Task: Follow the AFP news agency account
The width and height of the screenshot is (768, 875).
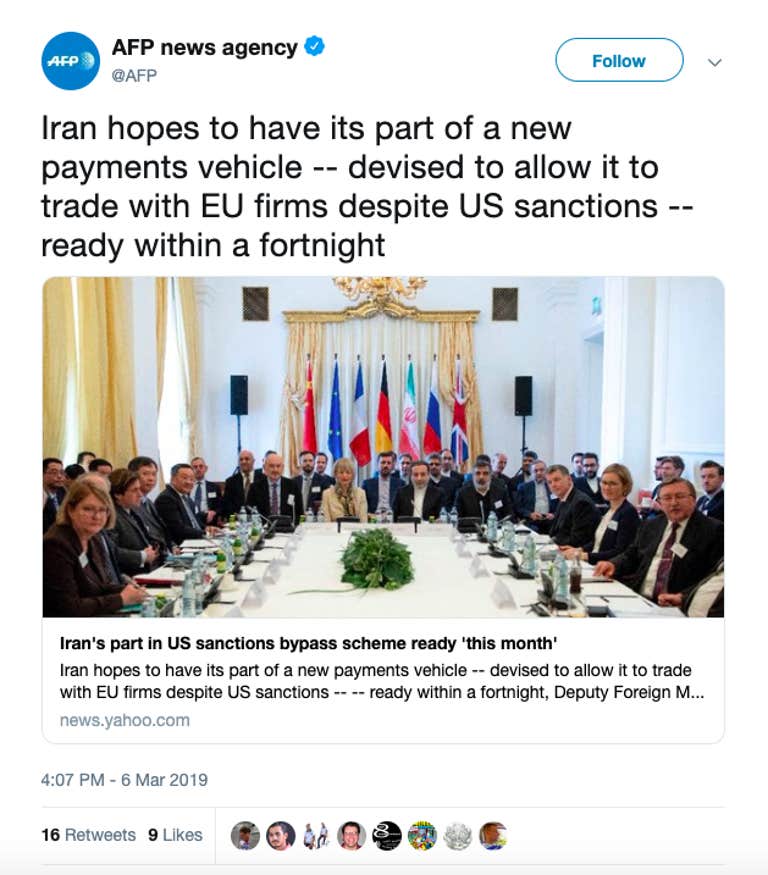Action: tap(619, 60)
